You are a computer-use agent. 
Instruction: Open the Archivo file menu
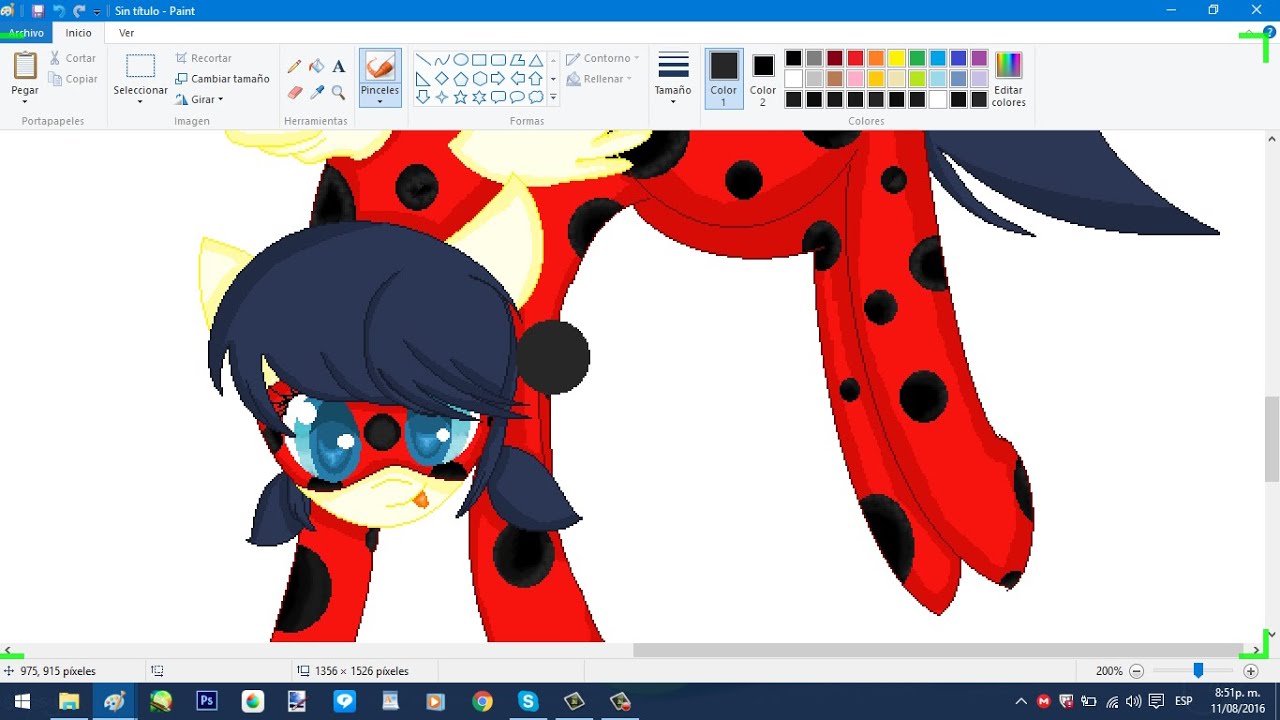[x=26, y=33]
